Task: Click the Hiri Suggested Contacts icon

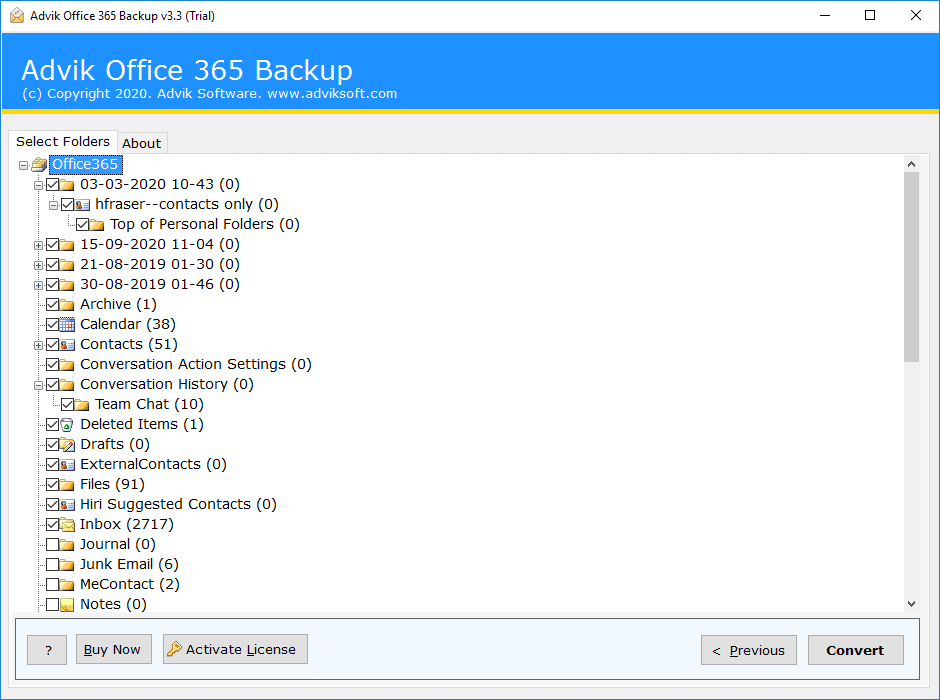Action: click(x=67, y=505)
